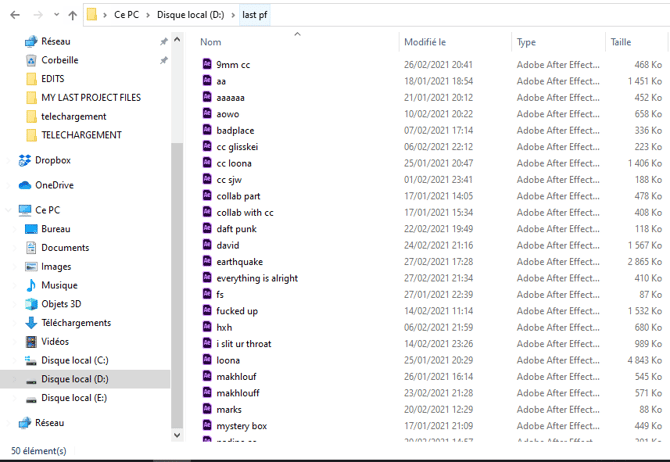Select 'collab with cc' file
Viewport: 670px width, 462px height.
pos(245,212)
